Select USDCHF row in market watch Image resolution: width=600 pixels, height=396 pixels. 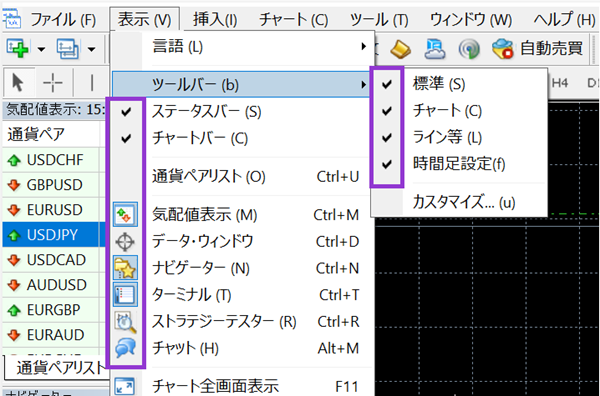tap(54, 160)
